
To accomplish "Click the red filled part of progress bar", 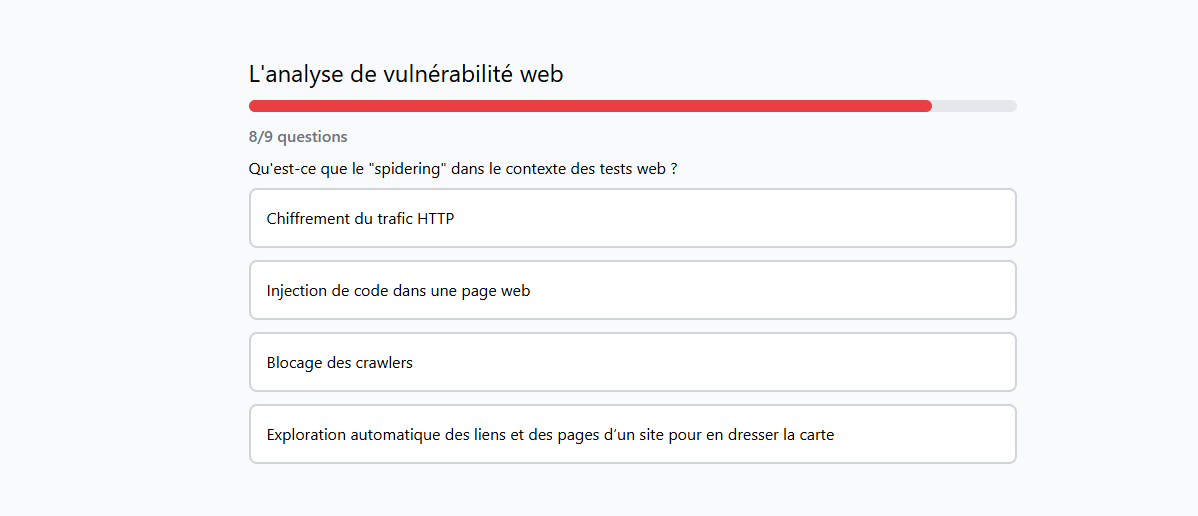I will point(590,106).
